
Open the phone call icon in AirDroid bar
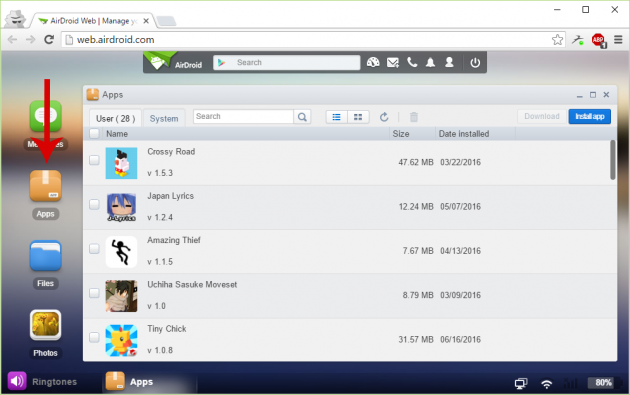412,62
